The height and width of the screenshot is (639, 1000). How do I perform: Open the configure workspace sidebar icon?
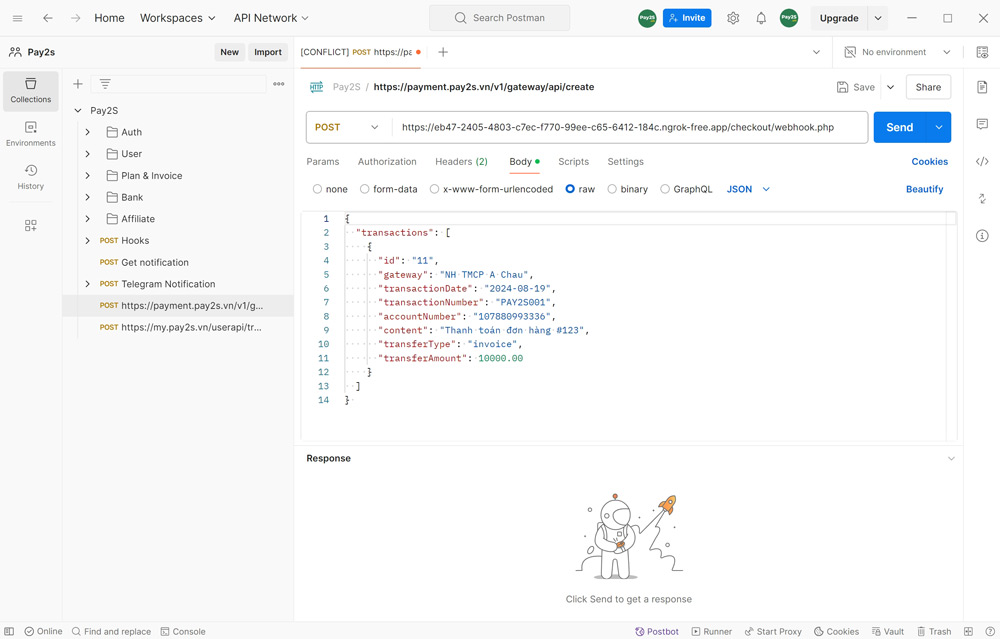[31, 225]
